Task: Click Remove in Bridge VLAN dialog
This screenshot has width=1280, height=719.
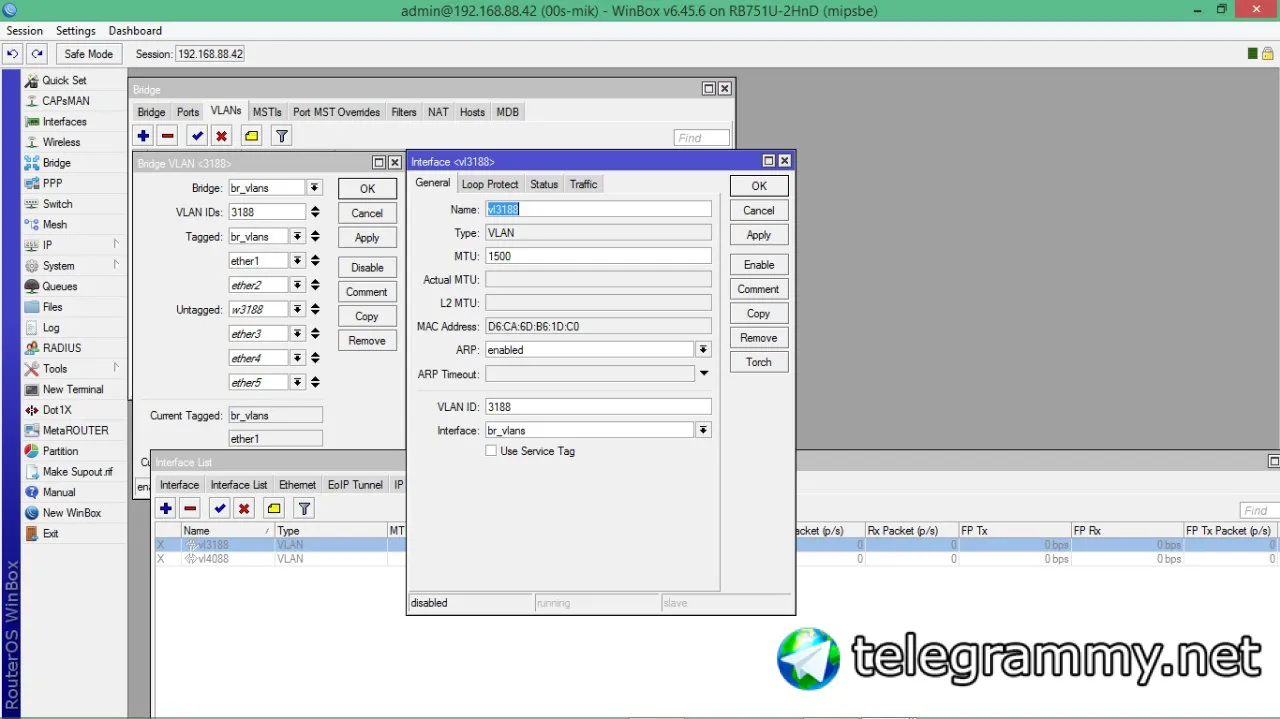Action: click(x=367, y=341)
